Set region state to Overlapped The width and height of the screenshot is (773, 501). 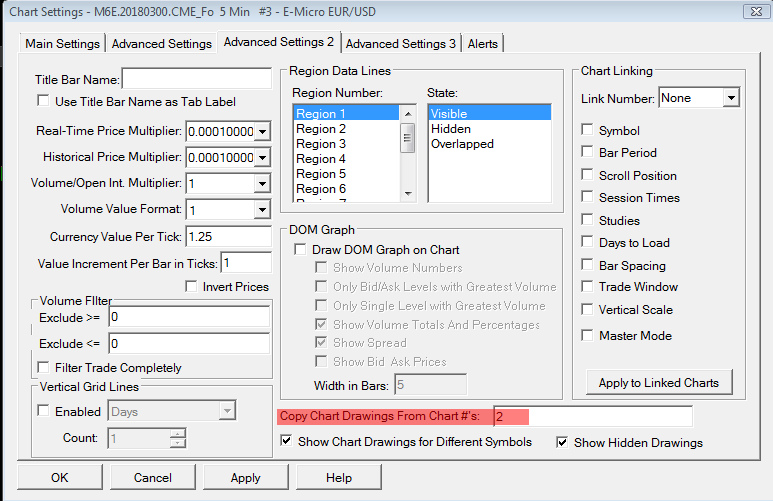(489, 143)
